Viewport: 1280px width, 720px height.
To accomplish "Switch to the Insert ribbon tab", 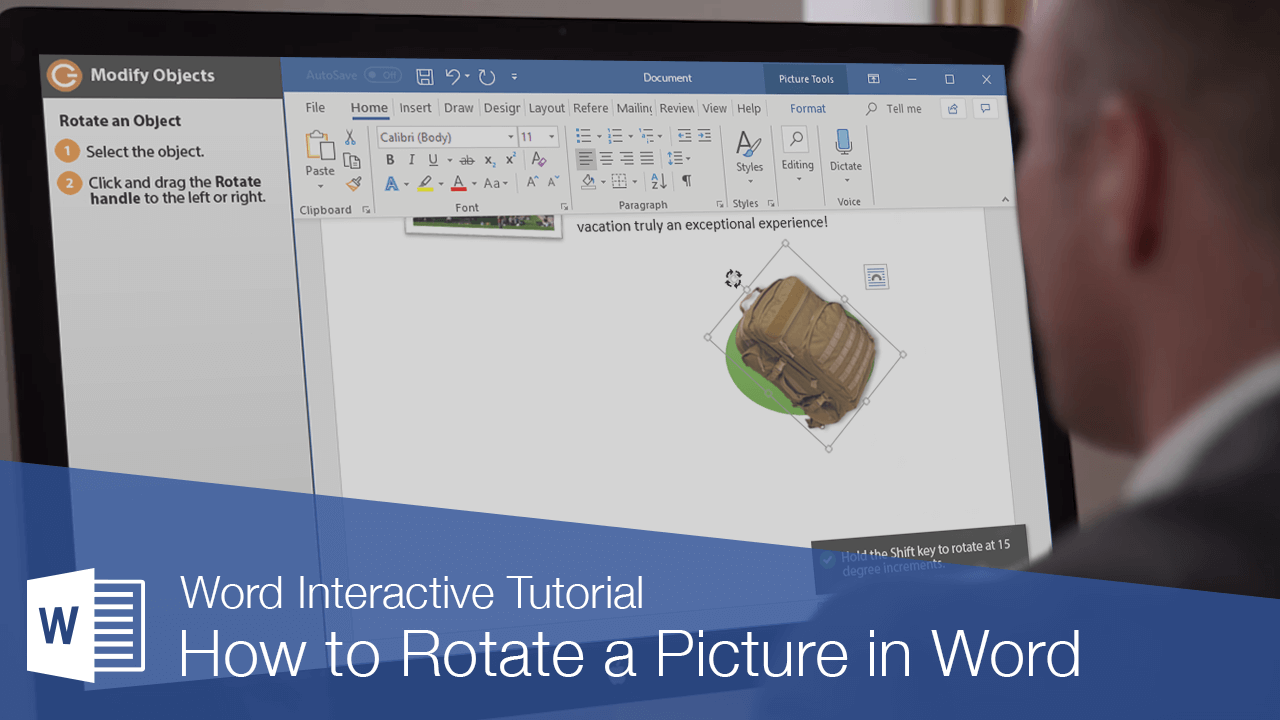I will coord(415,107).
